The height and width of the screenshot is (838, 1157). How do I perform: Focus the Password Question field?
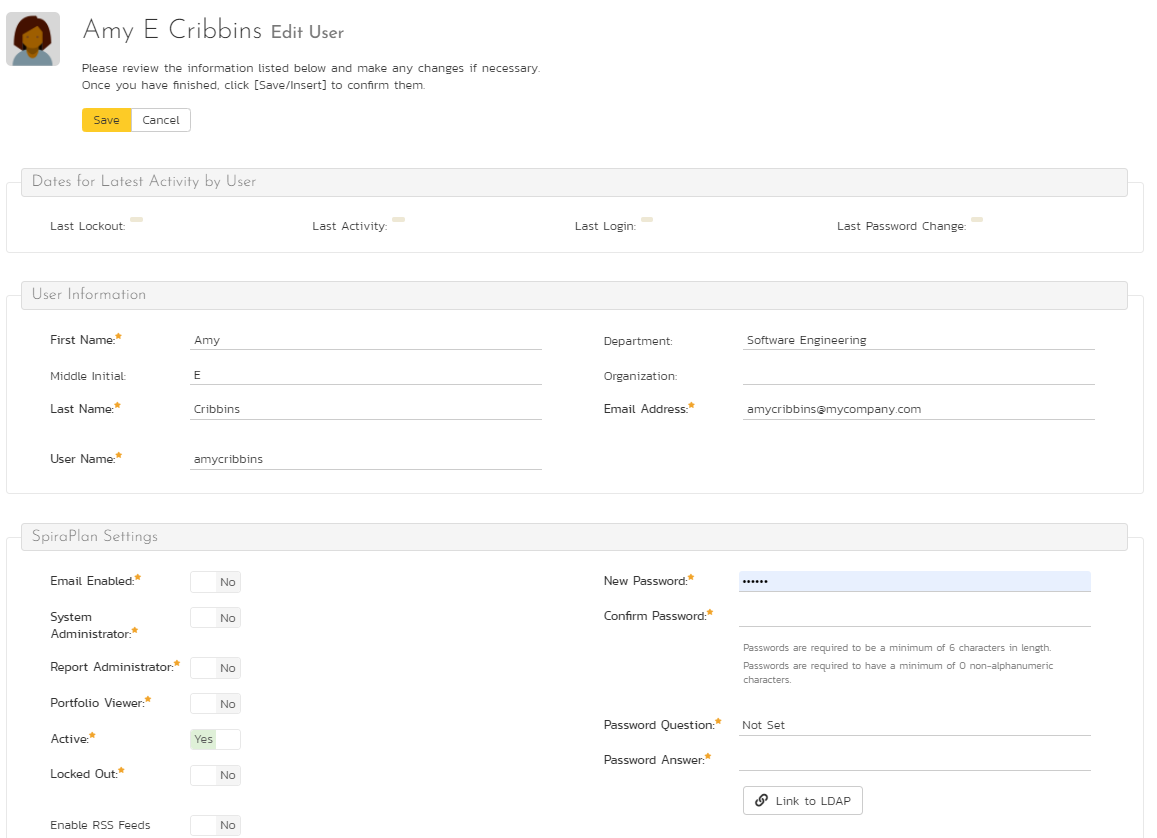(914, 725)
